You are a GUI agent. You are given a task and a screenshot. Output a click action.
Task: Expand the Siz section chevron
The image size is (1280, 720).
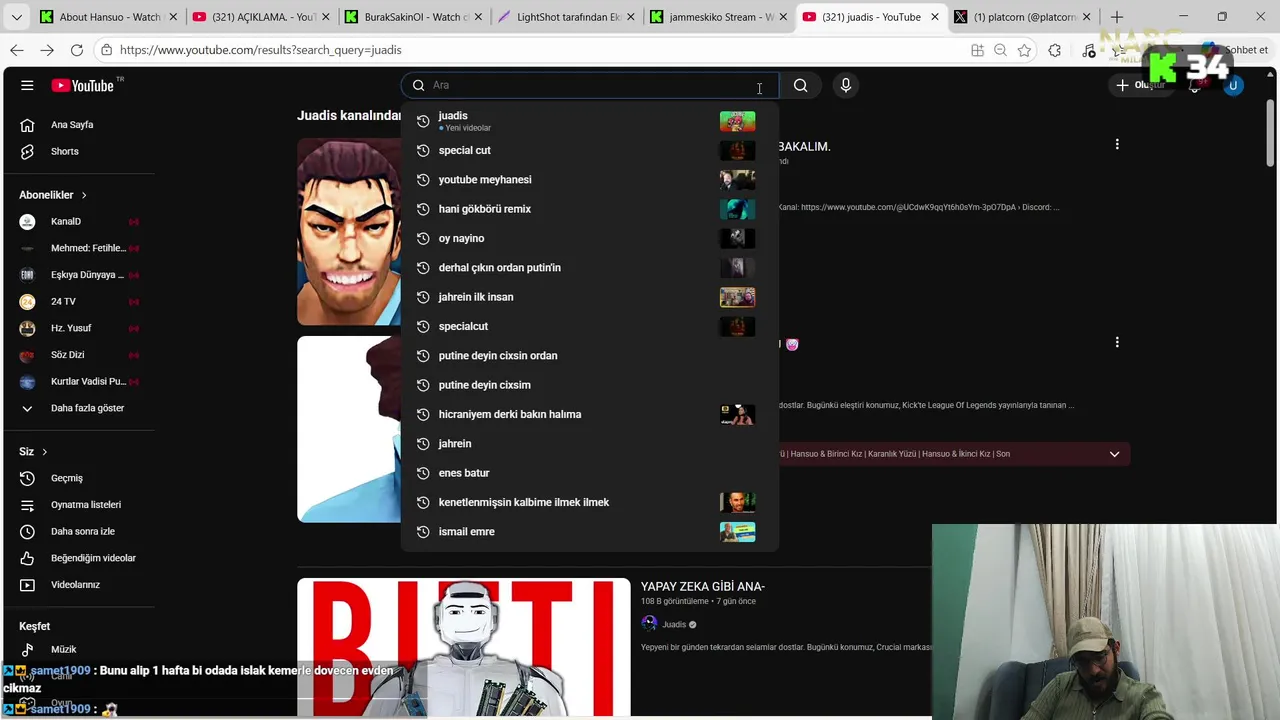44,452
